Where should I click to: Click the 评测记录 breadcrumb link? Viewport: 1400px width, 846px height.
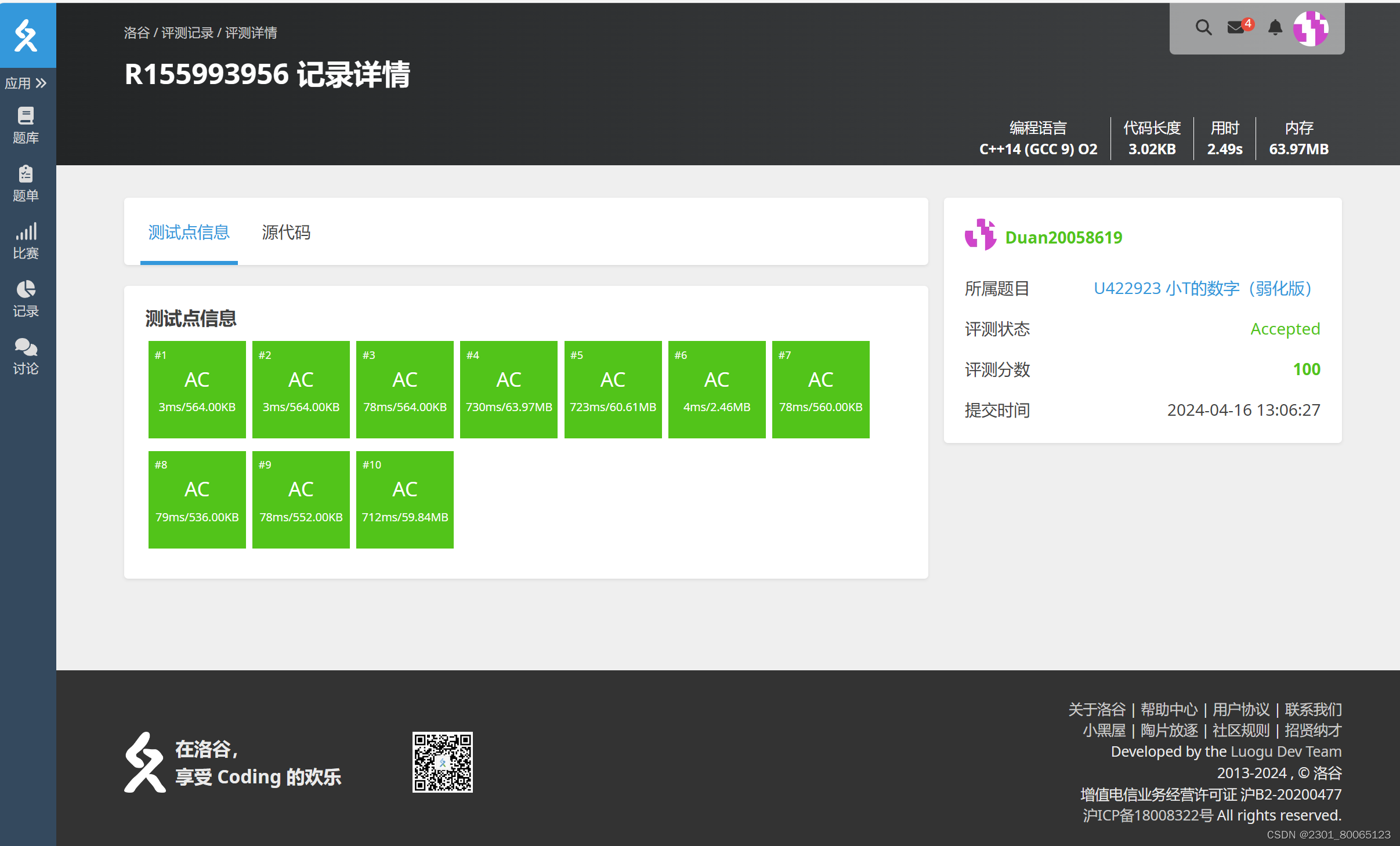click(x=187, y=33)
